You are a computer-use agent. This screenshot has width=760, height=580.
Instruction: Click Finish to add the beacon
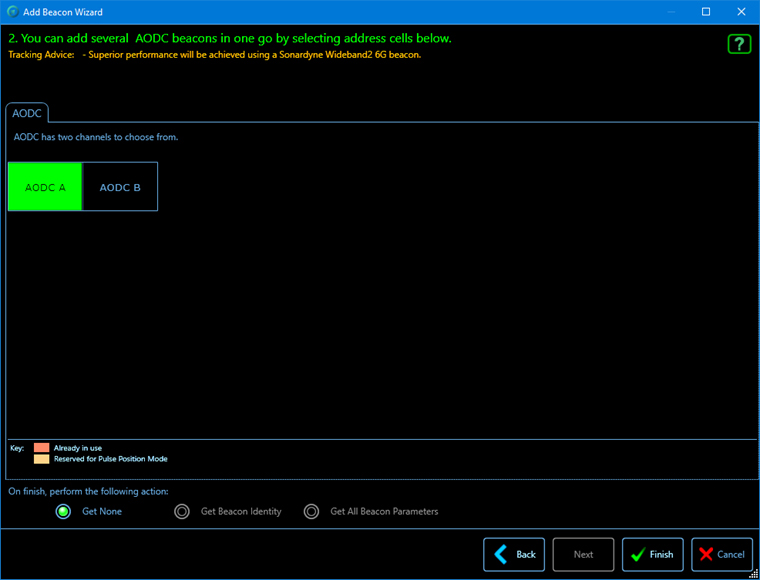652,554
